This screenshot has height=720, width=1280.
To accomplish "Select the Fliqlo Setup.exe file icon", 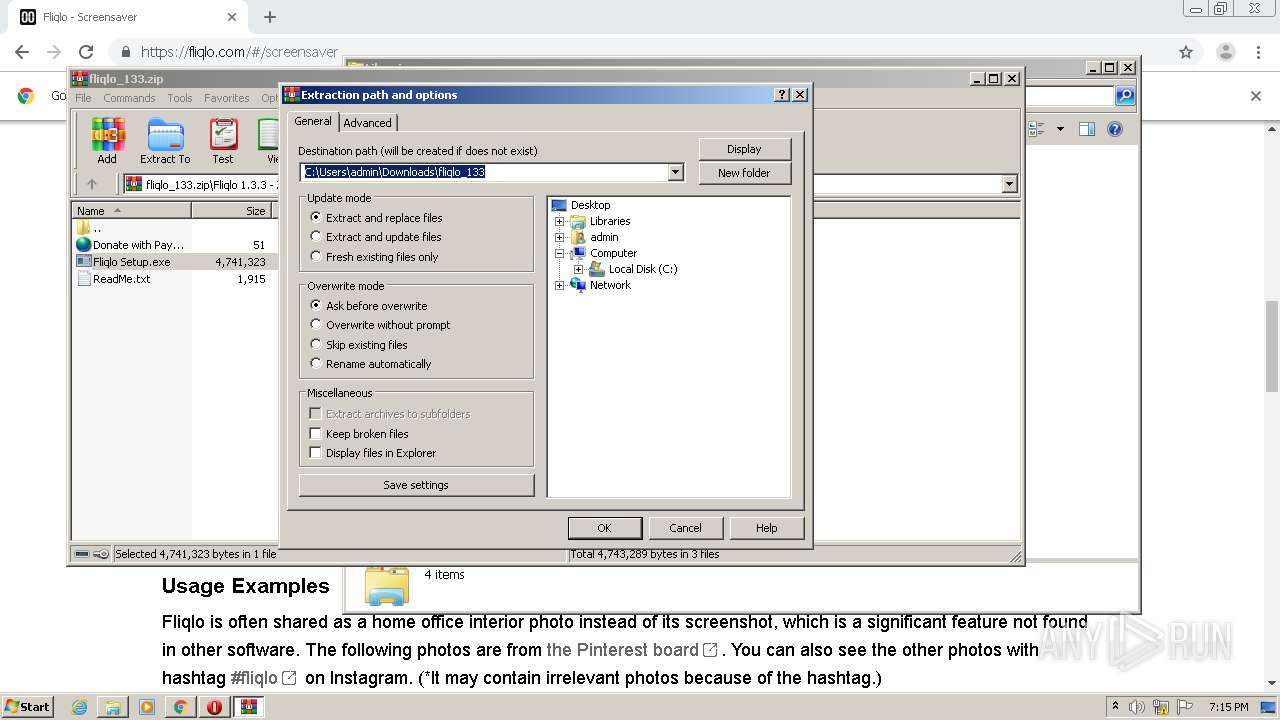I will (84, 262).
